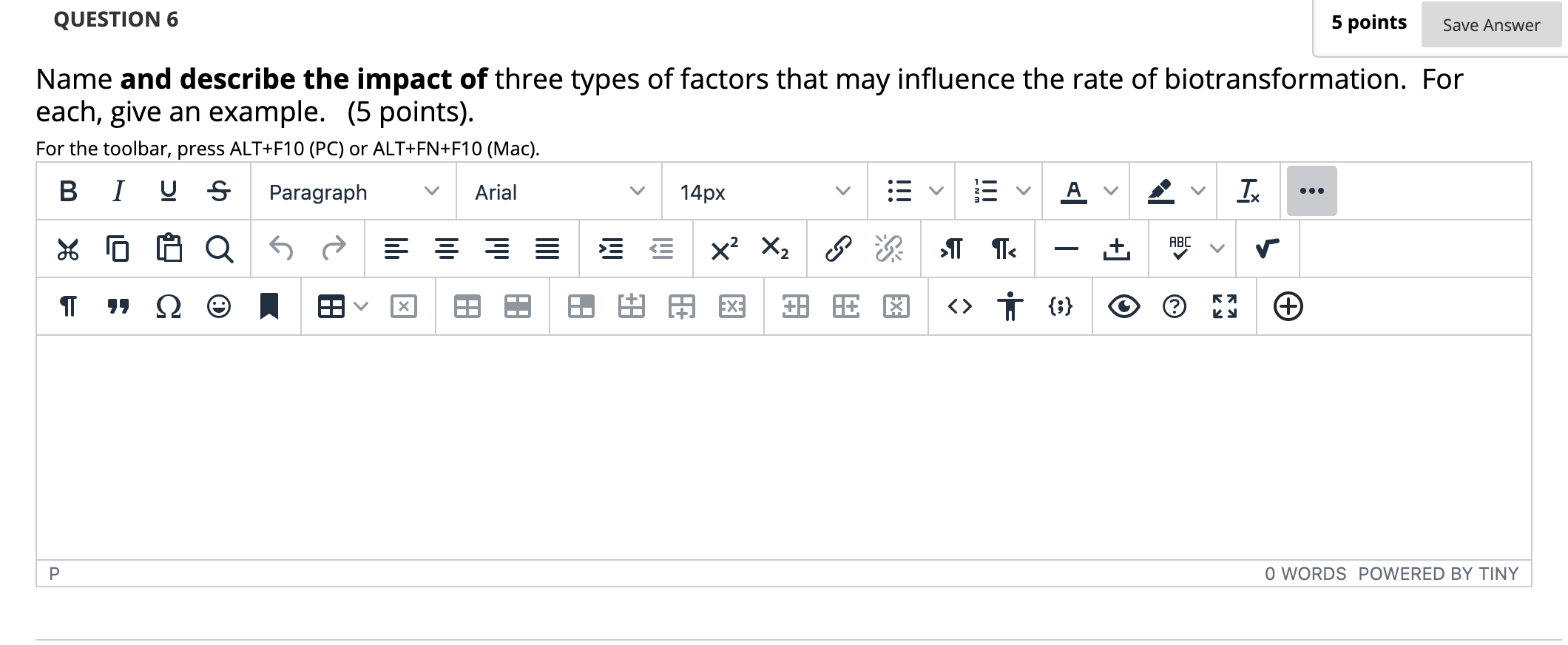Viewport: 1568px width, 645px height.
Task: Justify the text
Action: pos(547,249)
